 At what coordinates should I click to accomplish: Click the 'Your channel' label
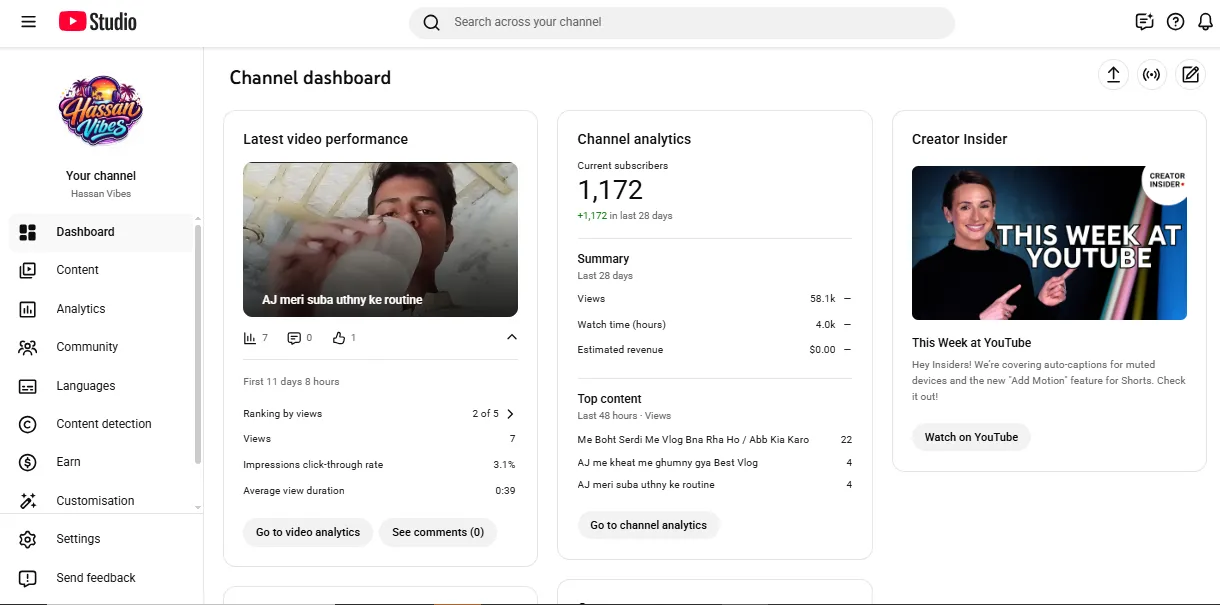pyautogui.click(x=101, y=176)
